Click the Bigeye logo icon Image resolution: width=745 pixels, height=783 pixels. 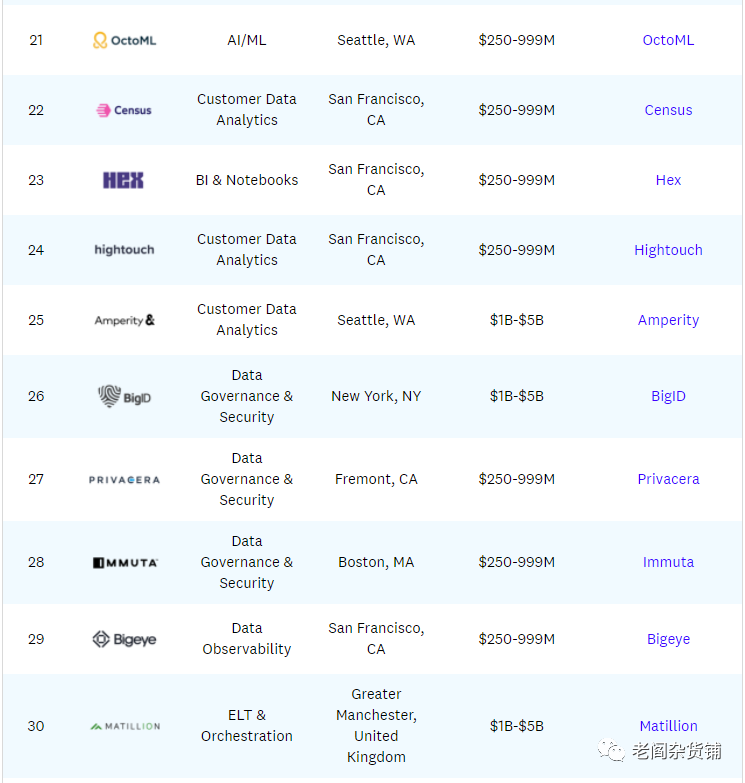(x=124, y=639)
